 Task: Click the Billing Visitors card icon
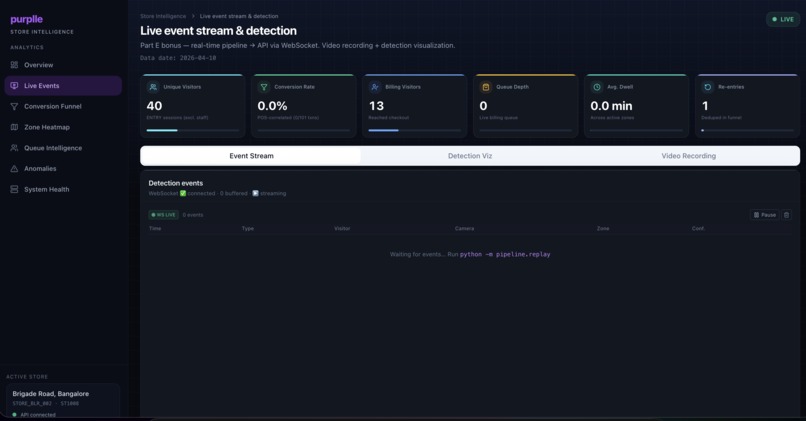click(x=375, y=87)
